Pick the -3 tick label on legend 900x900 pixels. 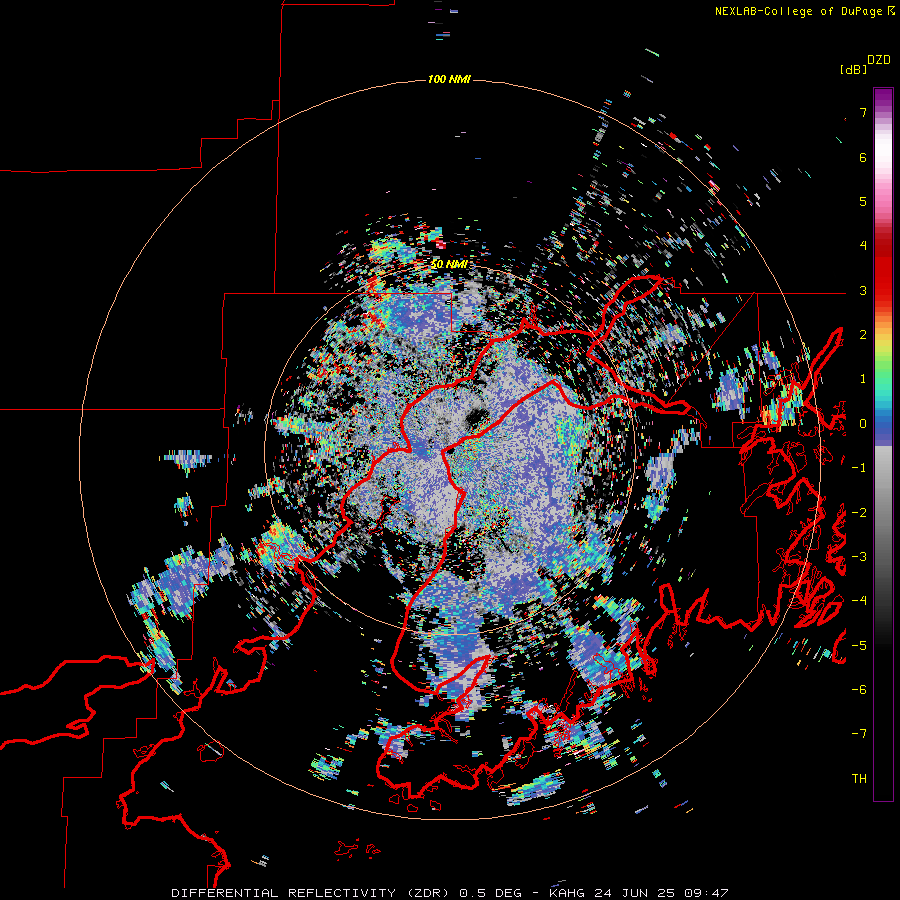click(859, 557)
